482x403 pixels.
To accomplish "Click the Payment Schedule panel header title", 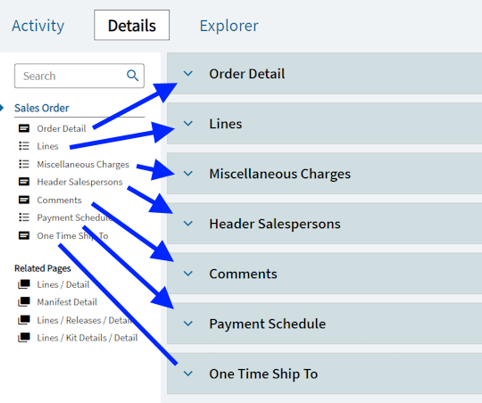I will click(268, 324).
